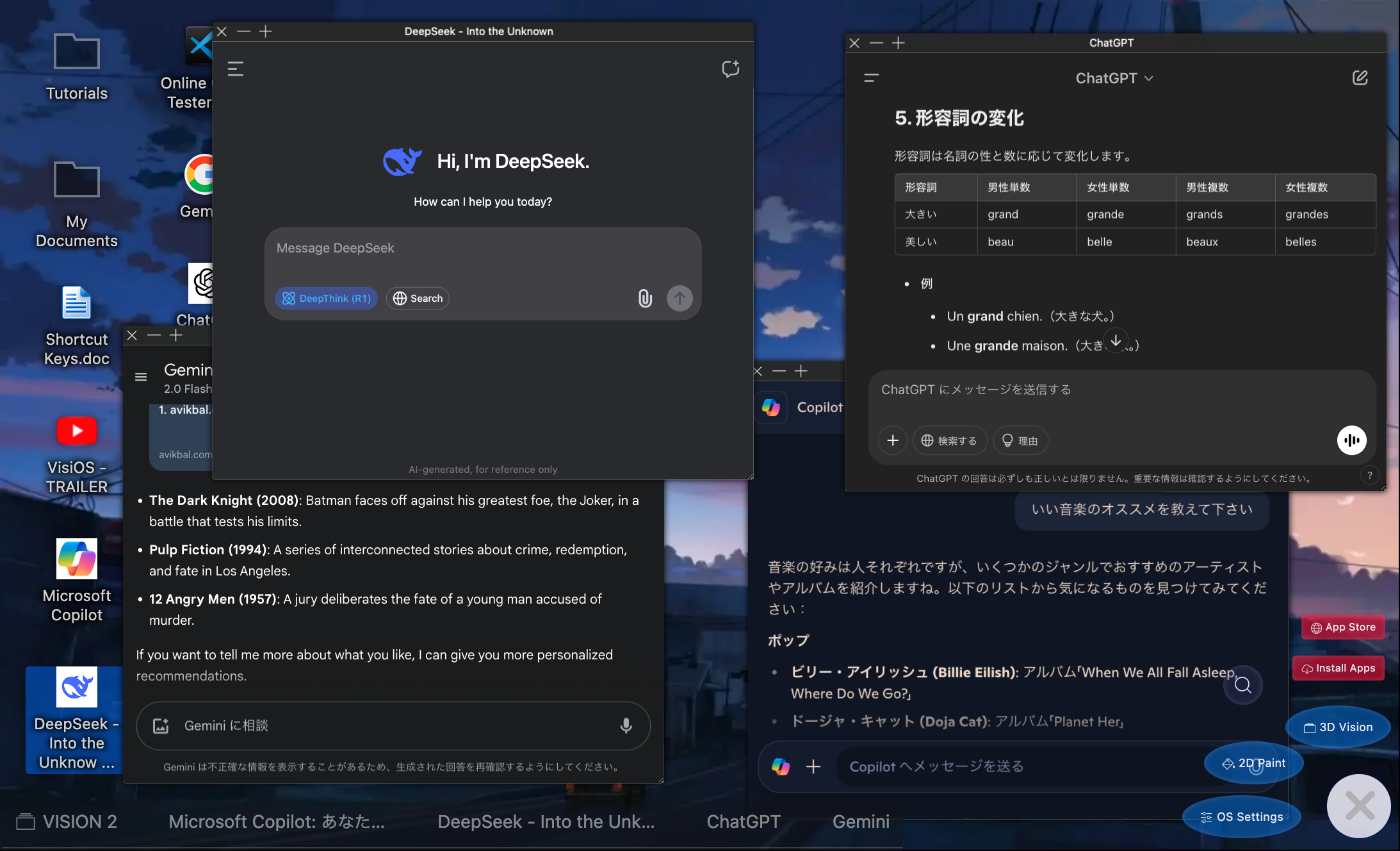Screen dimensions: 1400x851
Task: Click the Gemini microphone icon
Action: (x=626, y=726)
